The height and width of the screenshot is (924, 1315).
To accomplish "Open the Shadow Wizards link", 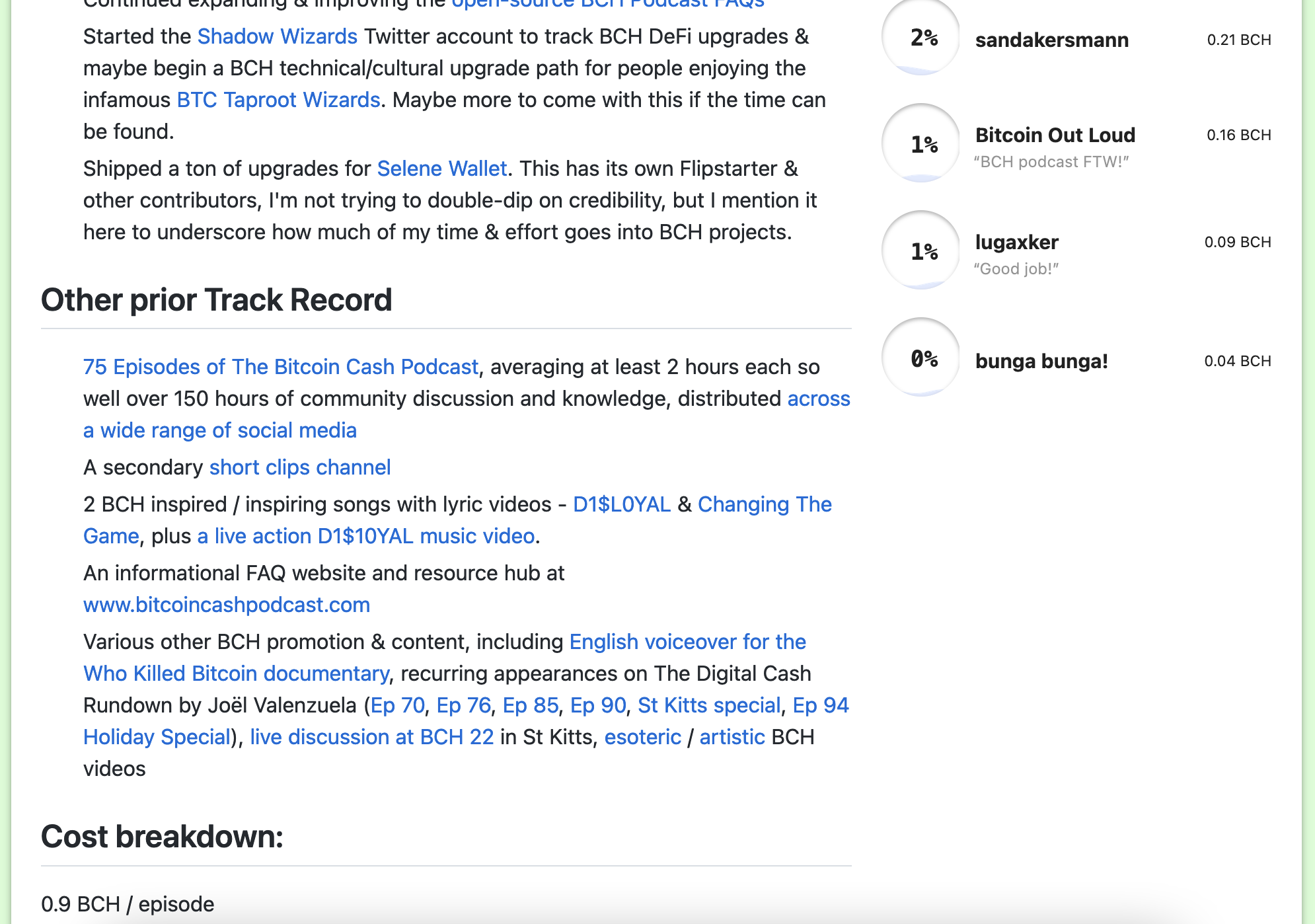I will click(278, 36).
